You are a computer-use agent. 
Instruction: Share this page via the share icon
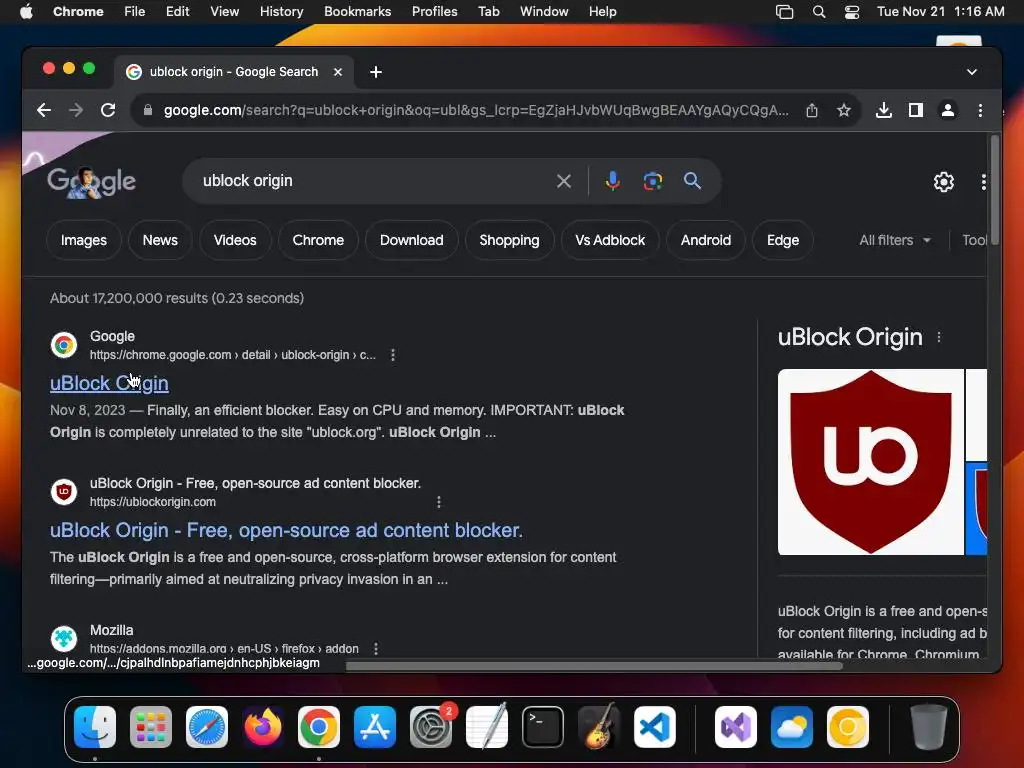[x=812, y=110]
